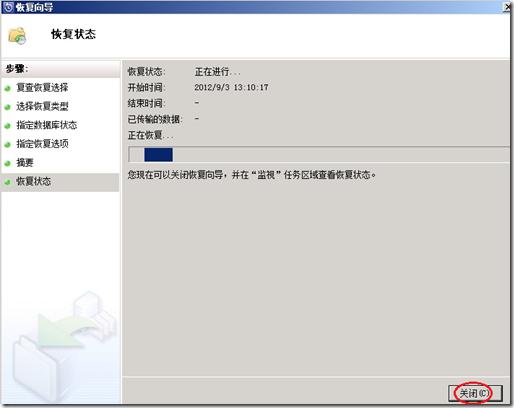The height and width of the screenshot is (408, 514).
Task: Select the 摘要 summary step
Action: pos(25,162)
